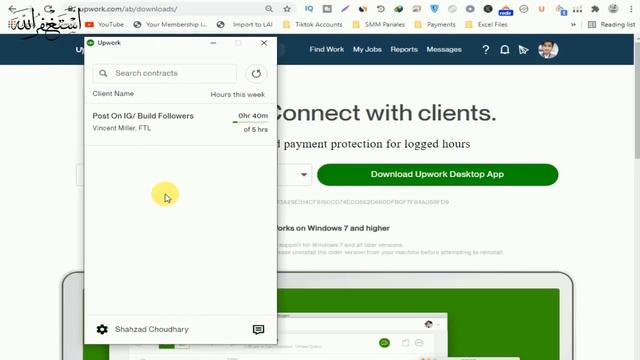640x360 pixels.
Task: Click Vincent Miller, FTL client name
Action: click(x=122, y=128)
